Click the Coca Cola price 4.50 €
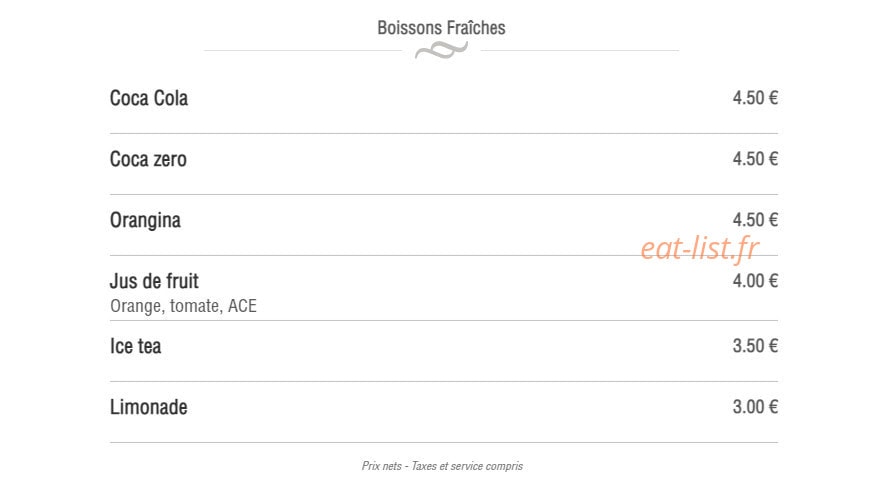Image resolution: width=869 pixels, height=482 pixels. 755,98
